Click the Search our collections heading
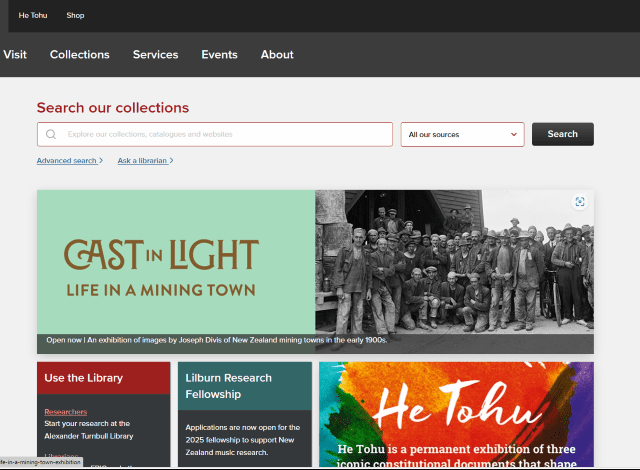 (113, 108)
